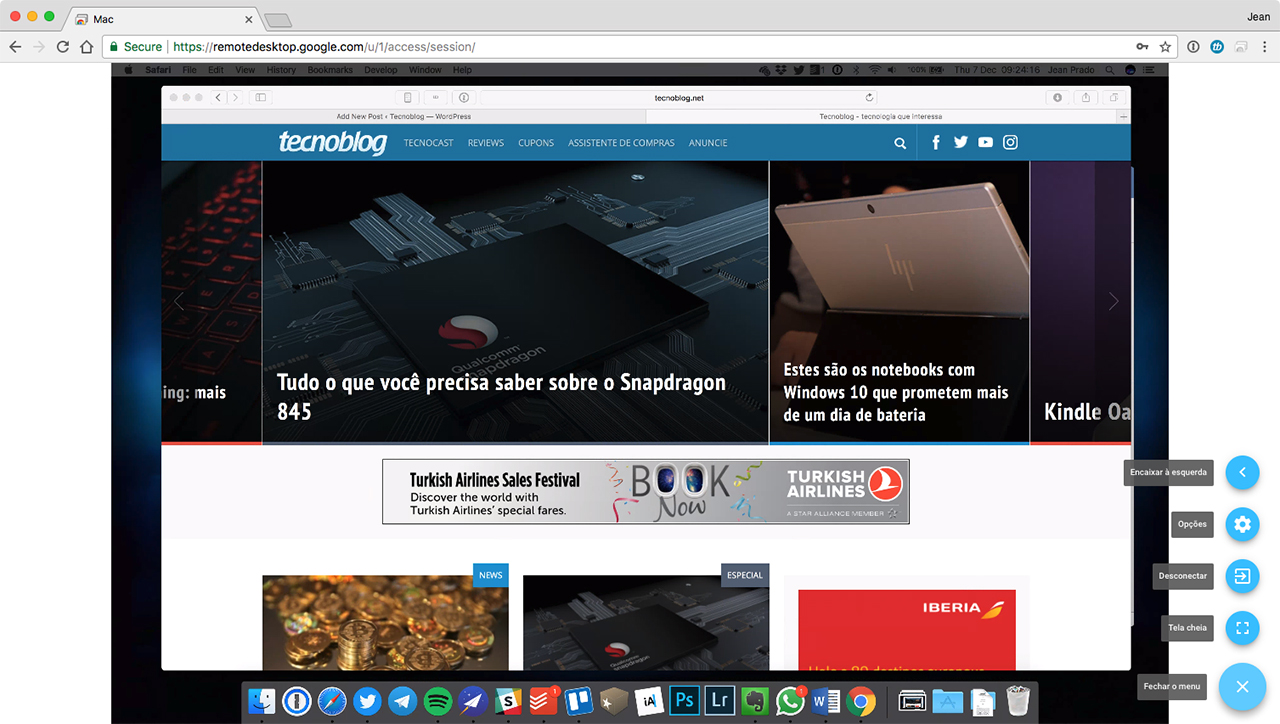The width and height of the screenshot is (1280, 724).
Task: Open Safari's Develop menu
Action: coord(381,70)
